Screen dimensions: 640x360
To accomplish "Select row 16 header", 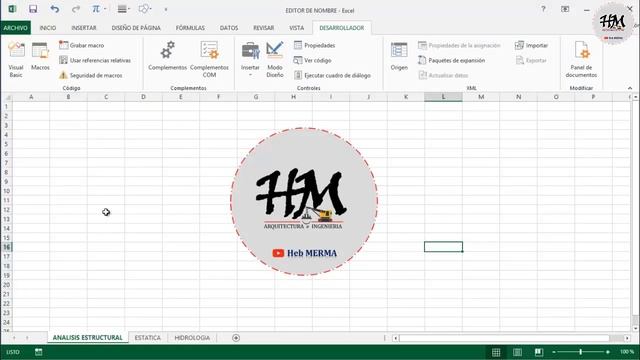I will (7, 247).
